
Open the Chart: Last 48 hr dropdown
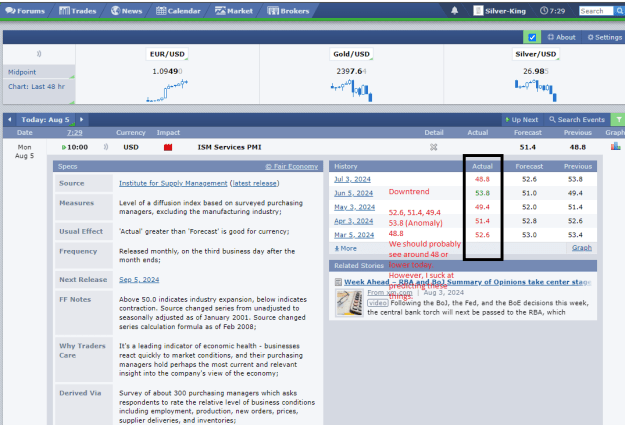pyautogui.click(x=39, y=92)
